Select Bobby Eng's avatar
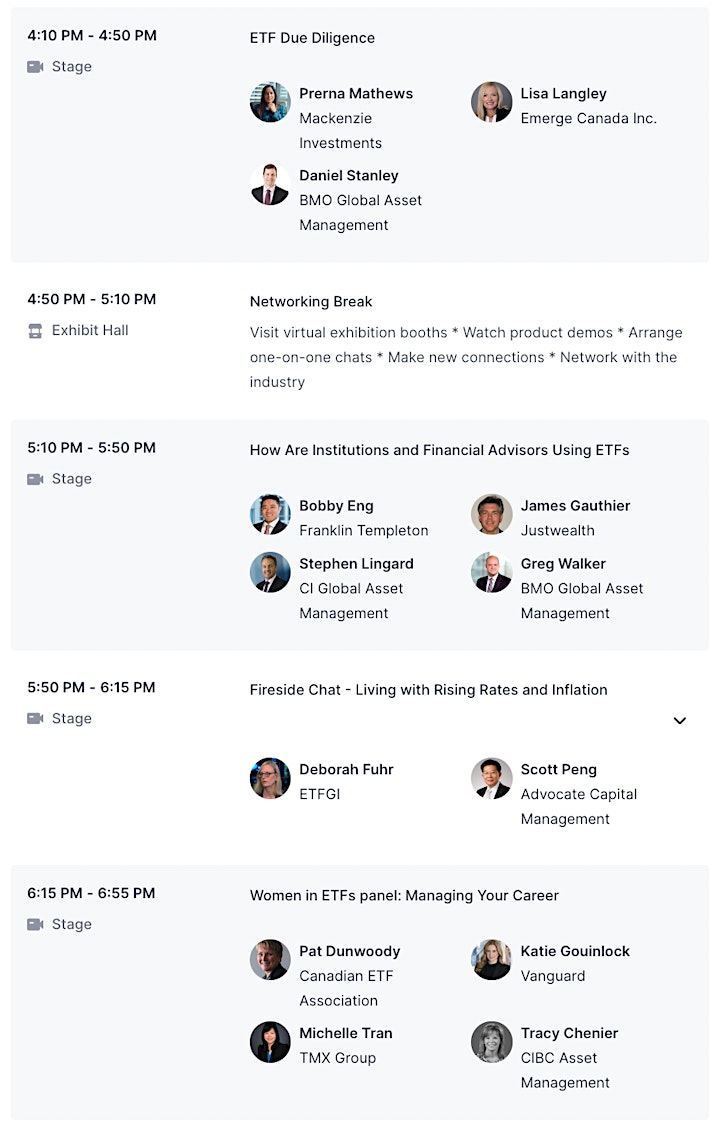This screenshot has height=1131, width=720. 270,514
